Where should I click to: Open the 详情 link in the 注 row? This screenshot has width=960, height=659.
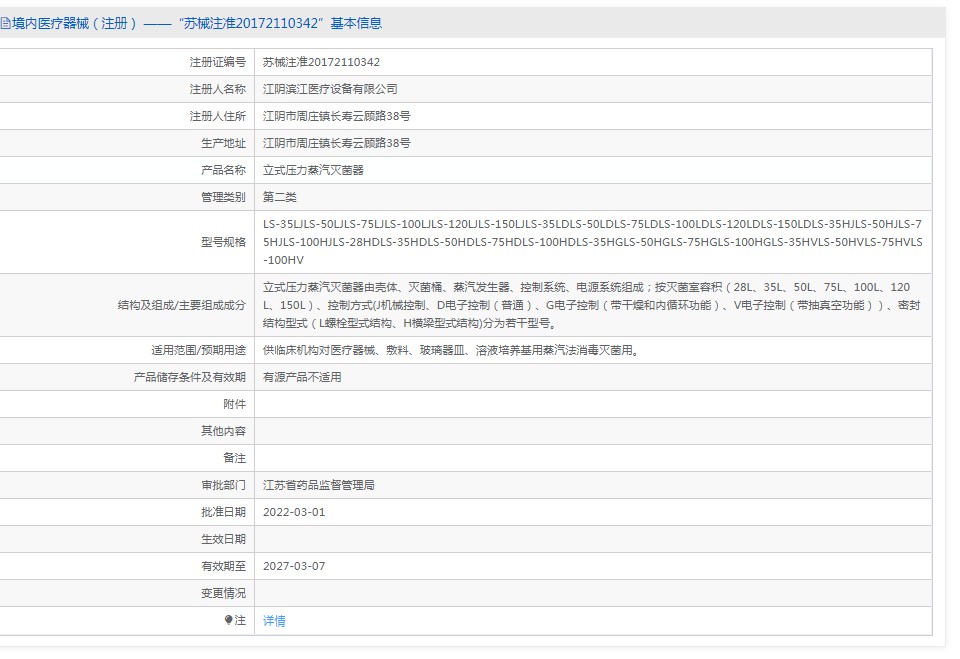click(x=274, y=620)
